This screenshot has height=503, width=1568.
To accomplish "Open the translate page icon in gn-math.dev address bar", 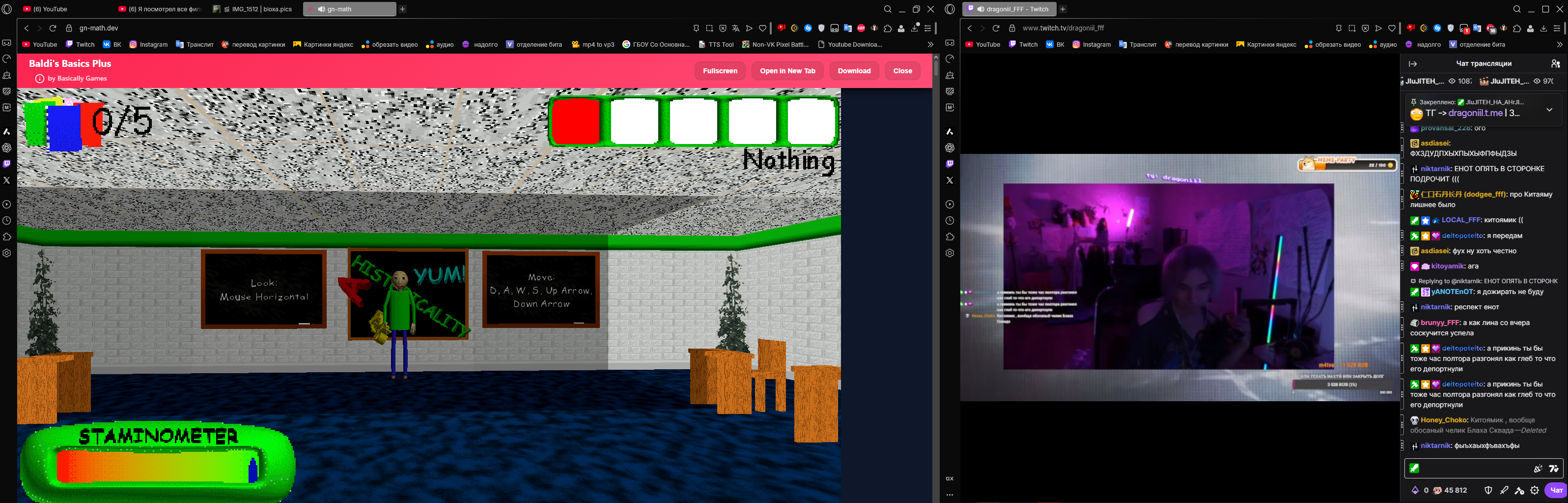I will point(736,28).
